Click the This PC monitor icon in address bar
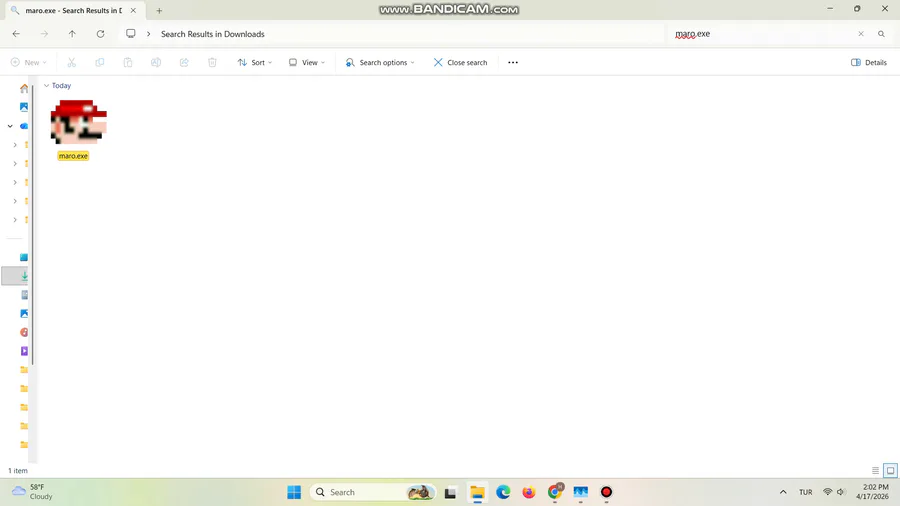Image resolution: width=900 pixels, height=506 pixels. pos(131,34)
